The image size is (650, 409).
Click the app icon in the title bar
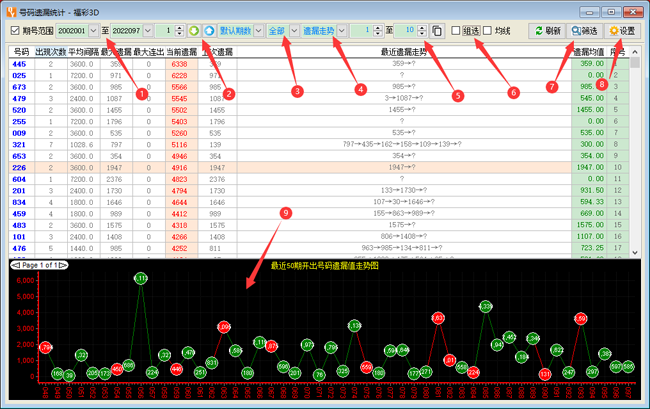(12, 12)
